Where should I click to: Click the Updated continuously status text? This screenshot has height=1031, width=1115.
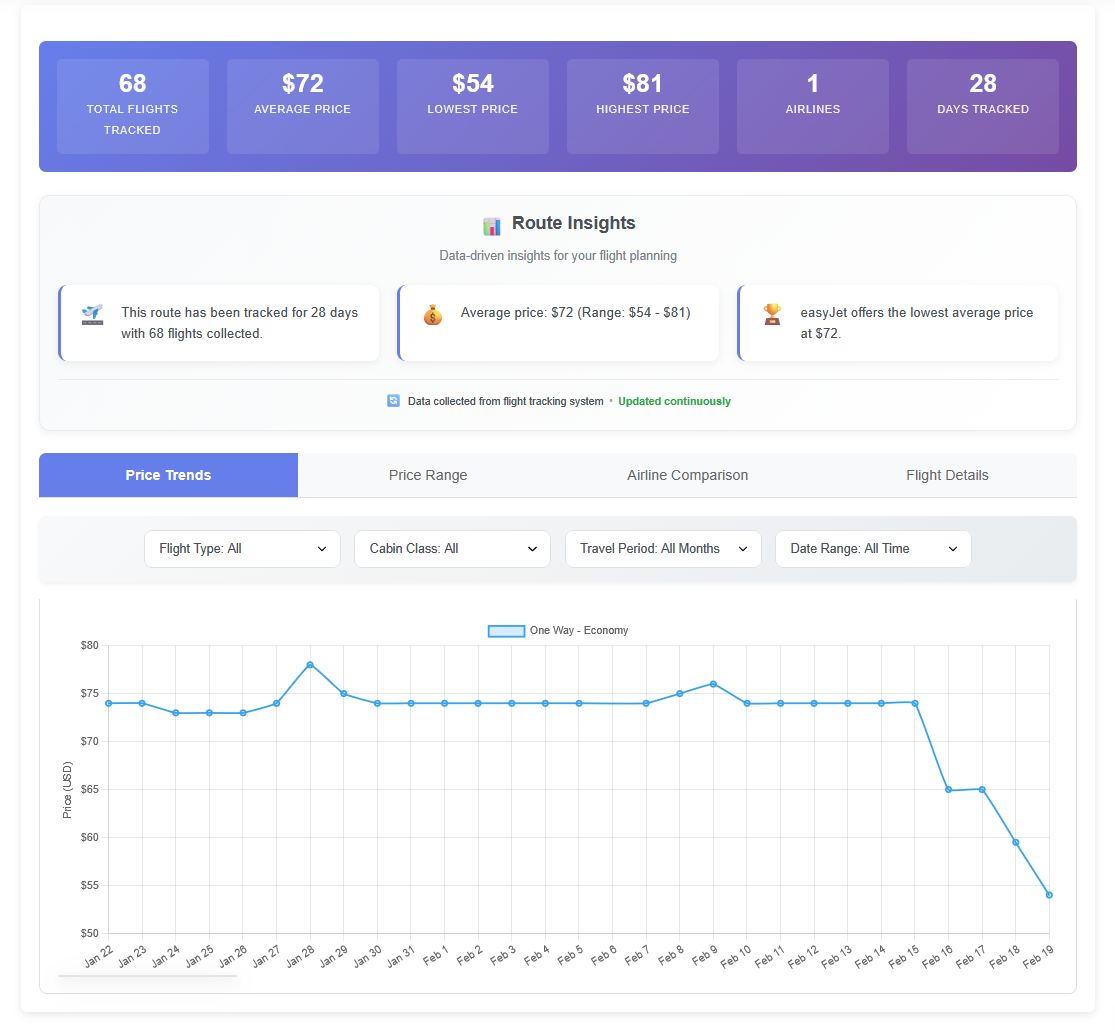(674, 401)
